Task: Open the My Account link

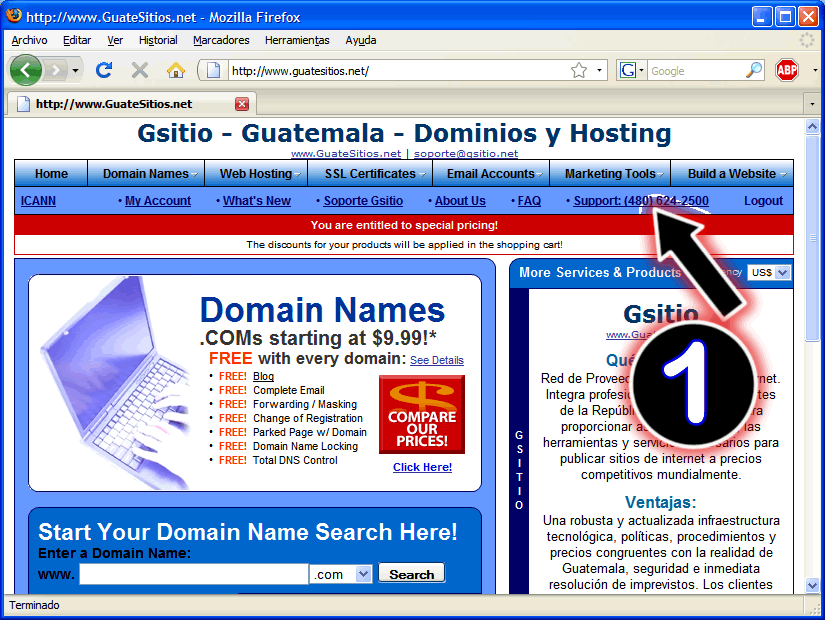Action: [x=158, y=201]
